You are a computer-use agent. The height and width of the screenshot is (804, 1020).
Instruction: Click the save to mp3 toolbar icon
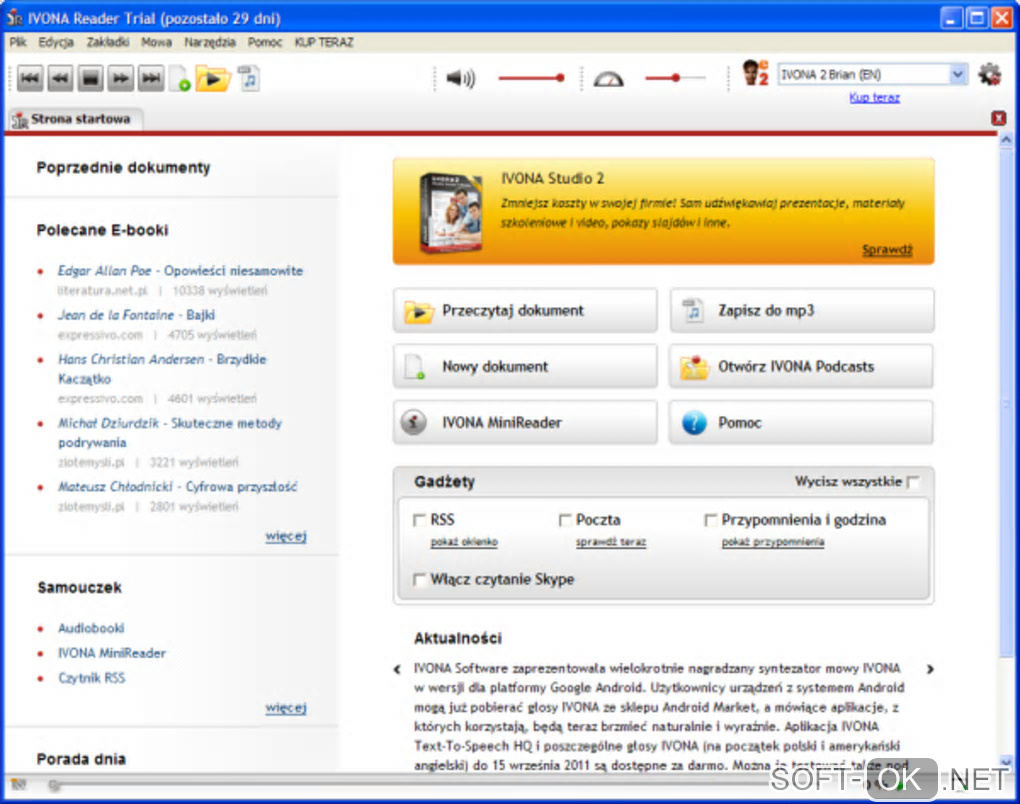click(x=248, y=78)
